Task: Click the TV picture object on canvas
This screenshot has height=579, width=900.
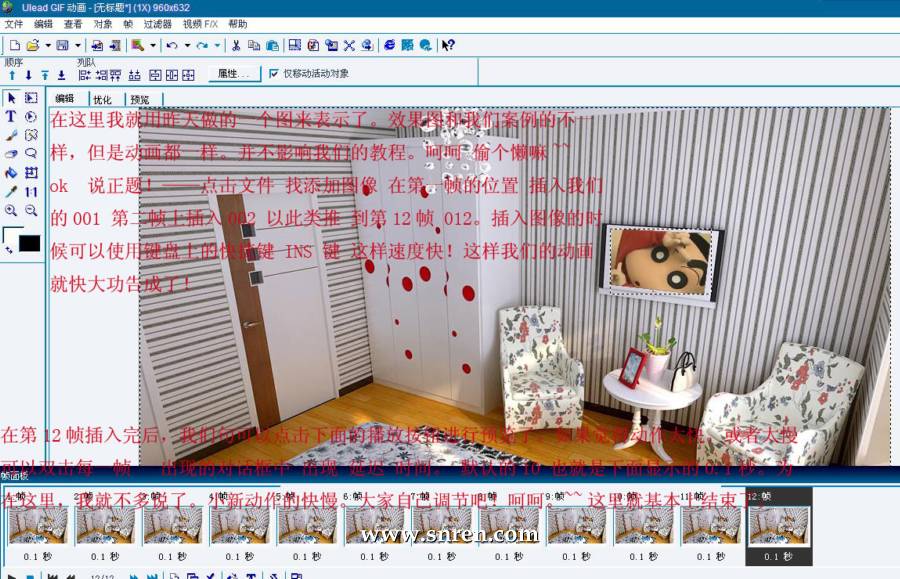Action: click(x=660, y=262)
